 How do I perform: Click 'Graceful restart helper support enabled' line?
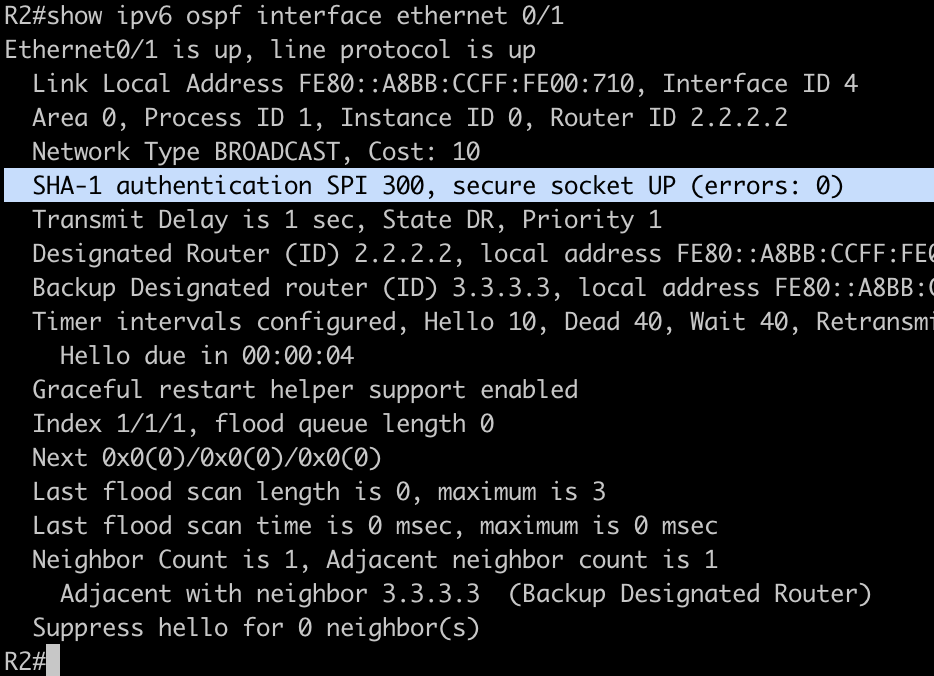click(x=305, y=390)
